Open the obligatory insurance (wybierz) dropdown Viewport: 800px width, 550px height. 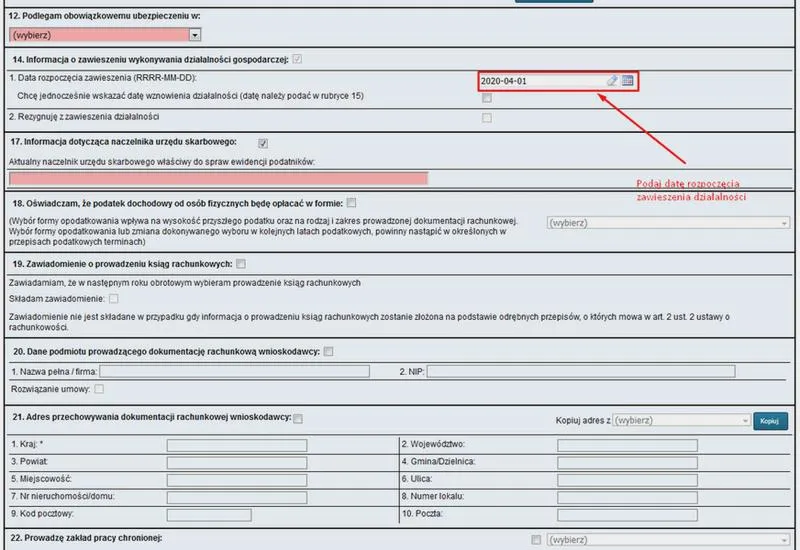point(105,35)
